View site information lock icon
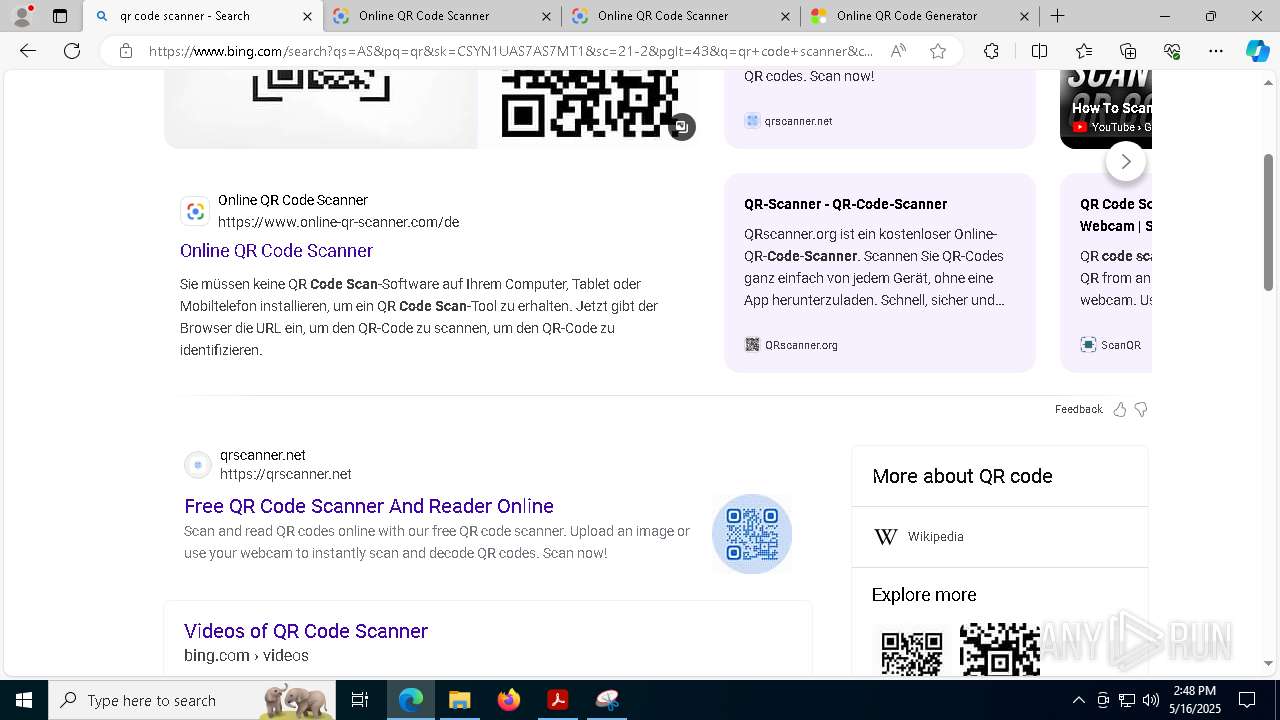 [x=126, y=51]
